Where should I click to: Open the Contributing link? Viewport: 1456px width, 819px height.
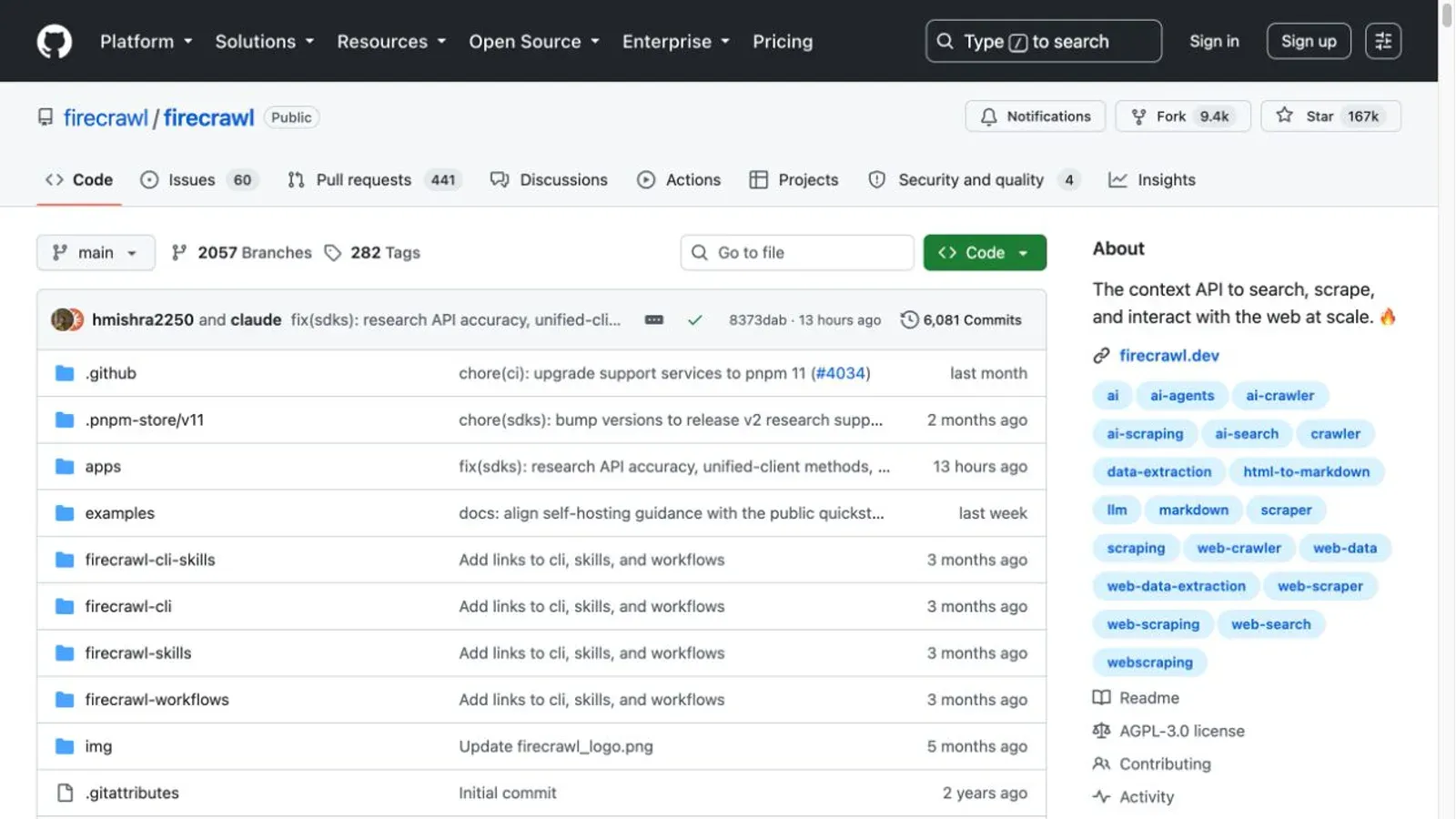click(x=1152, y=763)
